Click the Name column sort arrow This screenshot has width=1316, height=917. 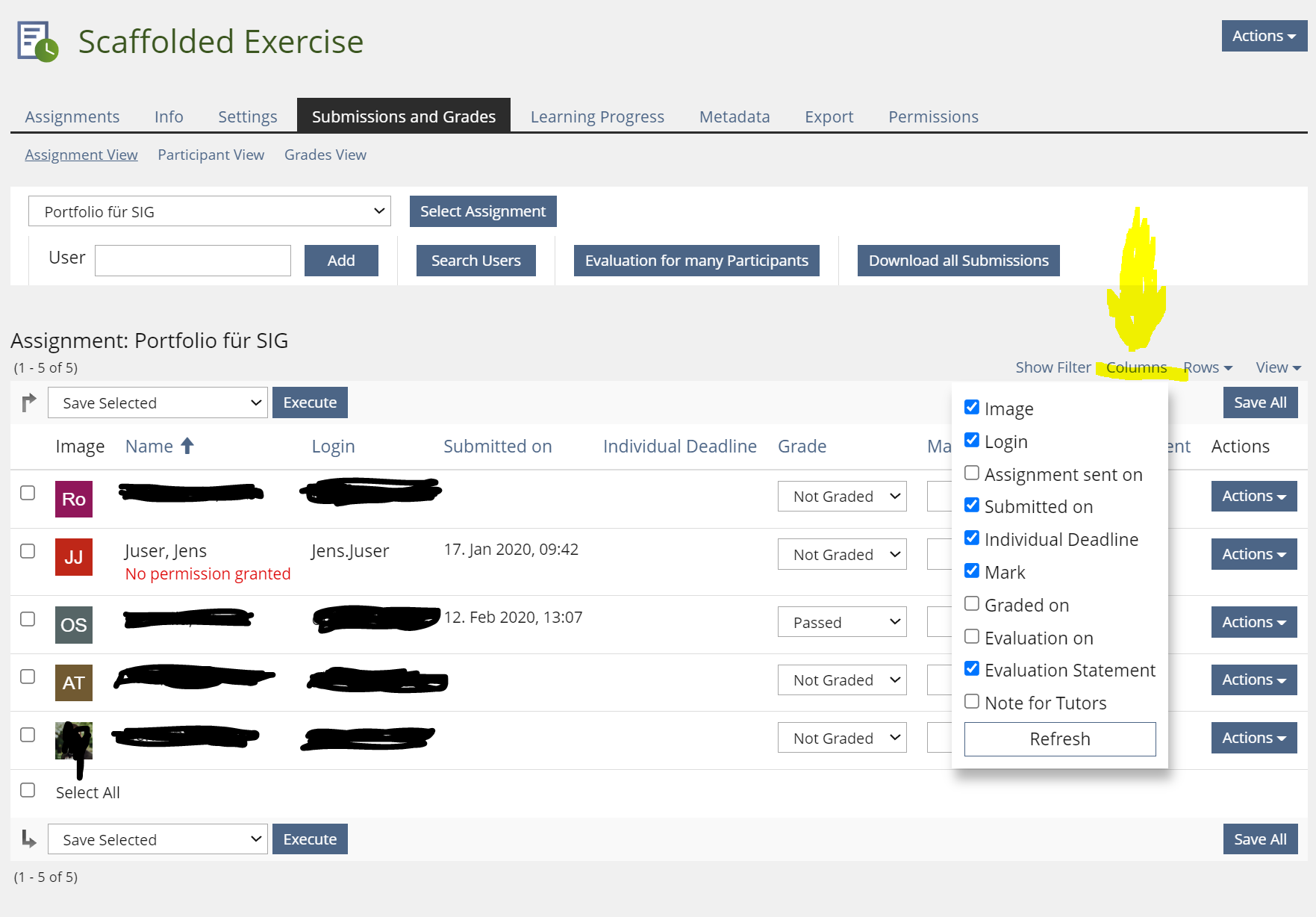[187, 446]
